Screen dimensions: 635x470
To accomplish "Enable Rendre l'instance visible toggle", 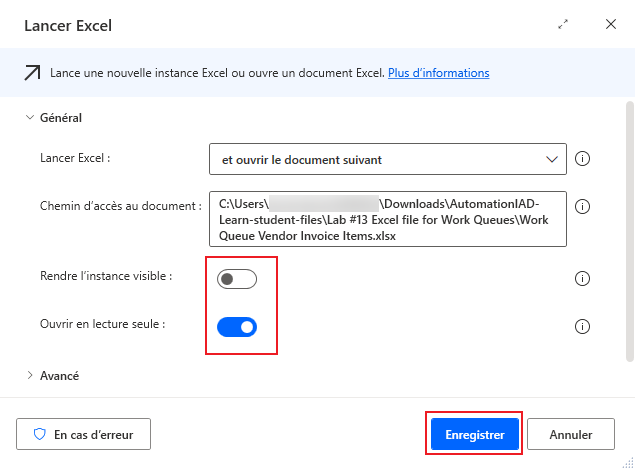I will pyautogui.click(x=237, y=279).
